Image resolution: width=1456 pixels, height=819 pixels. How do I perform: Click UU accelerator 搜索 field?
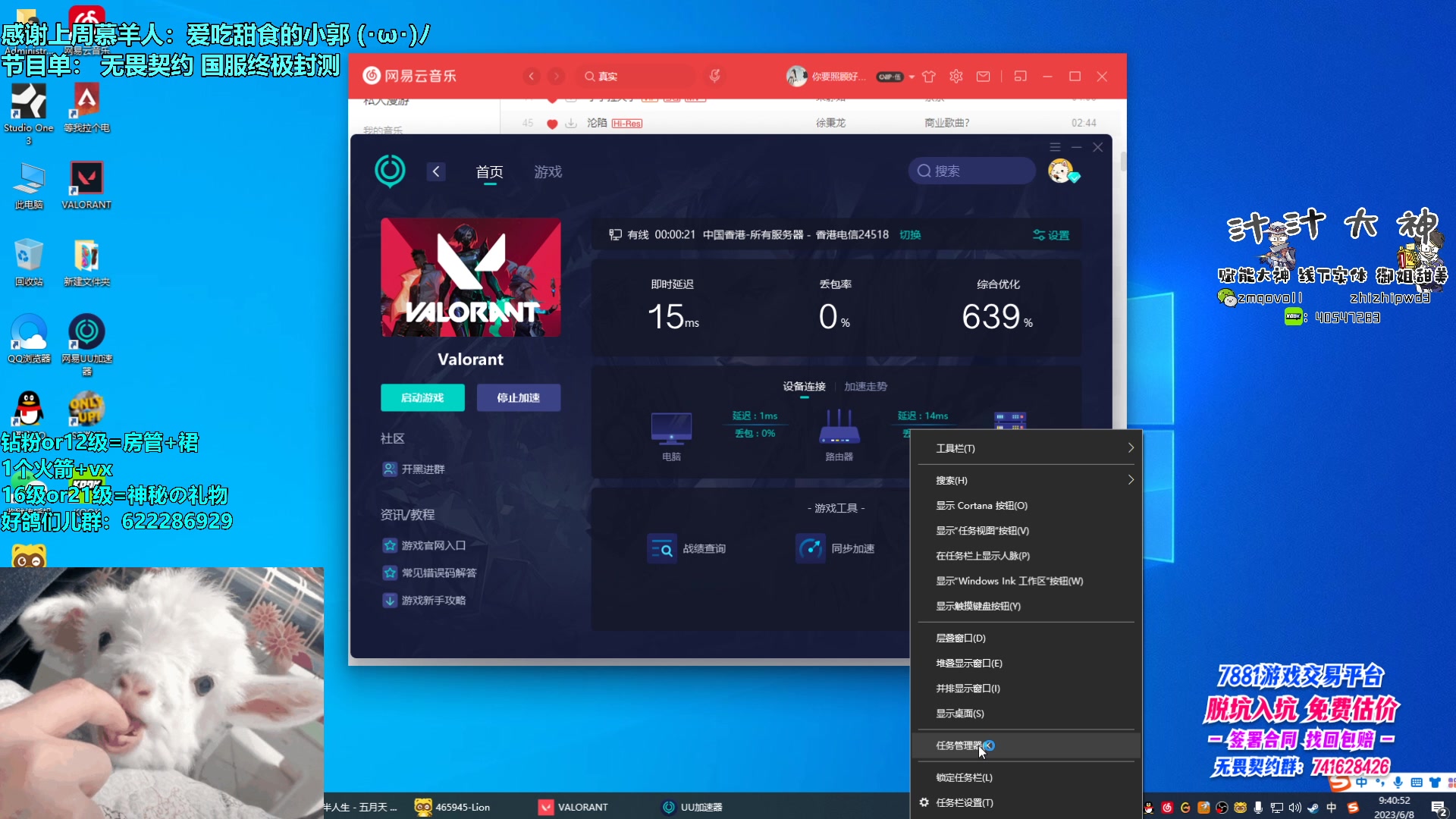click(971, 171)
